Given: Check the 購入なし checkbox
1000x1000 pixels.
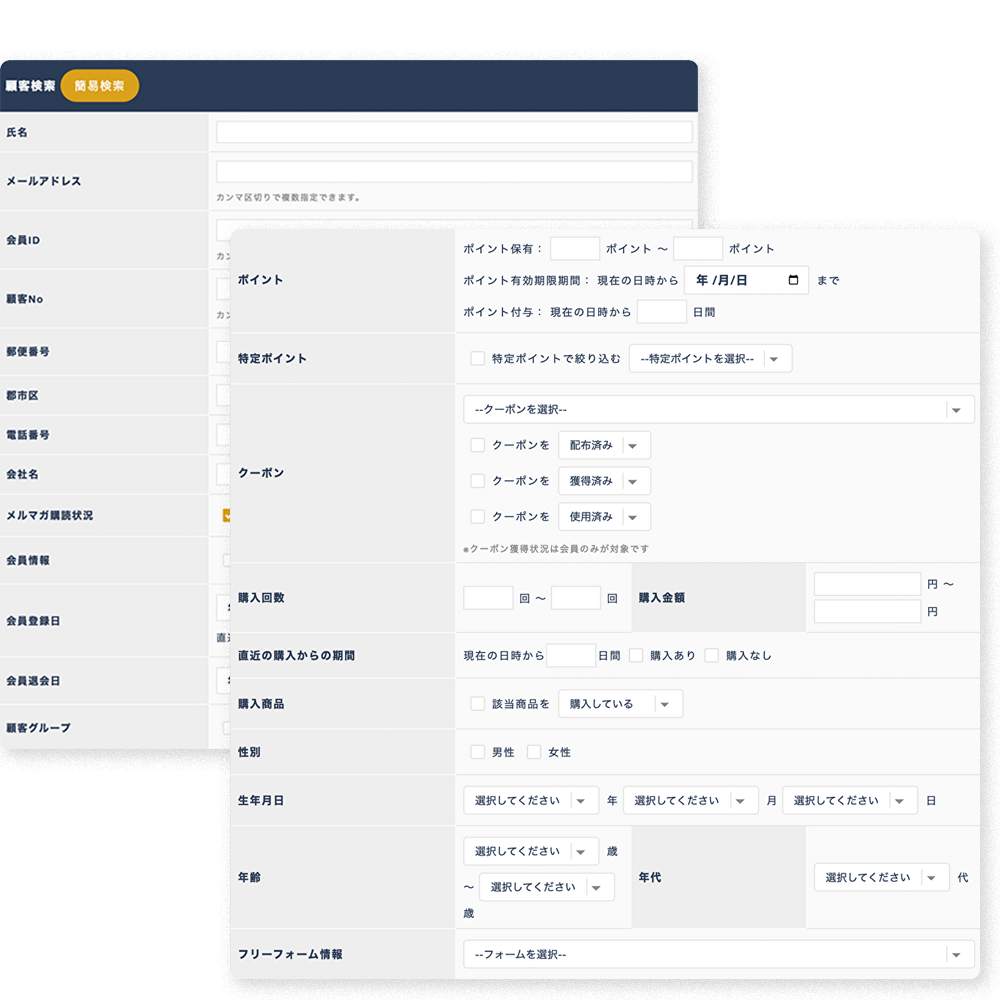Looking at the screenshot, I should point(712,656).
